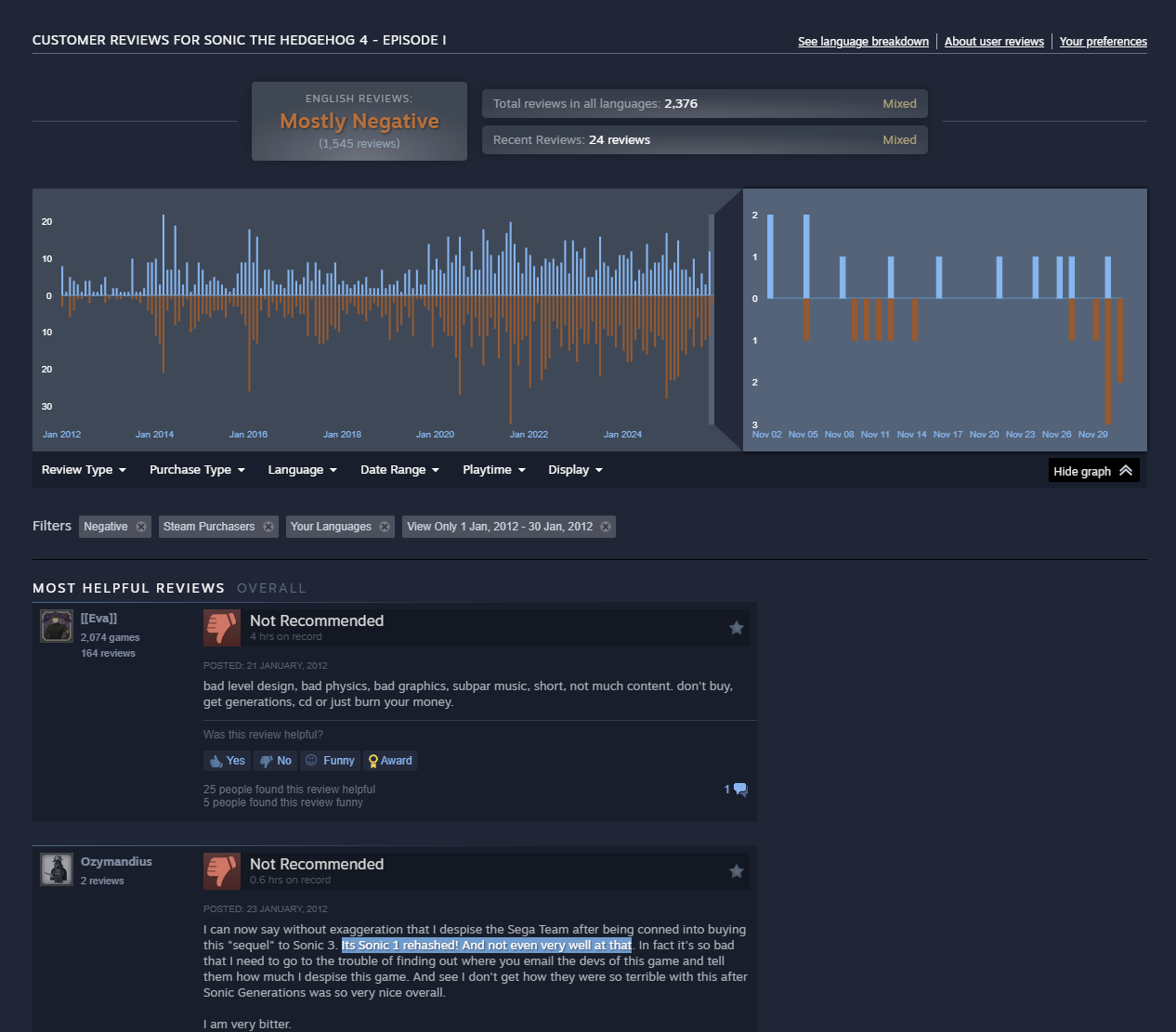Click thumbs down icon on Ozymandius review
Screen dimensions: 1176x1032
tap(222, 871)
